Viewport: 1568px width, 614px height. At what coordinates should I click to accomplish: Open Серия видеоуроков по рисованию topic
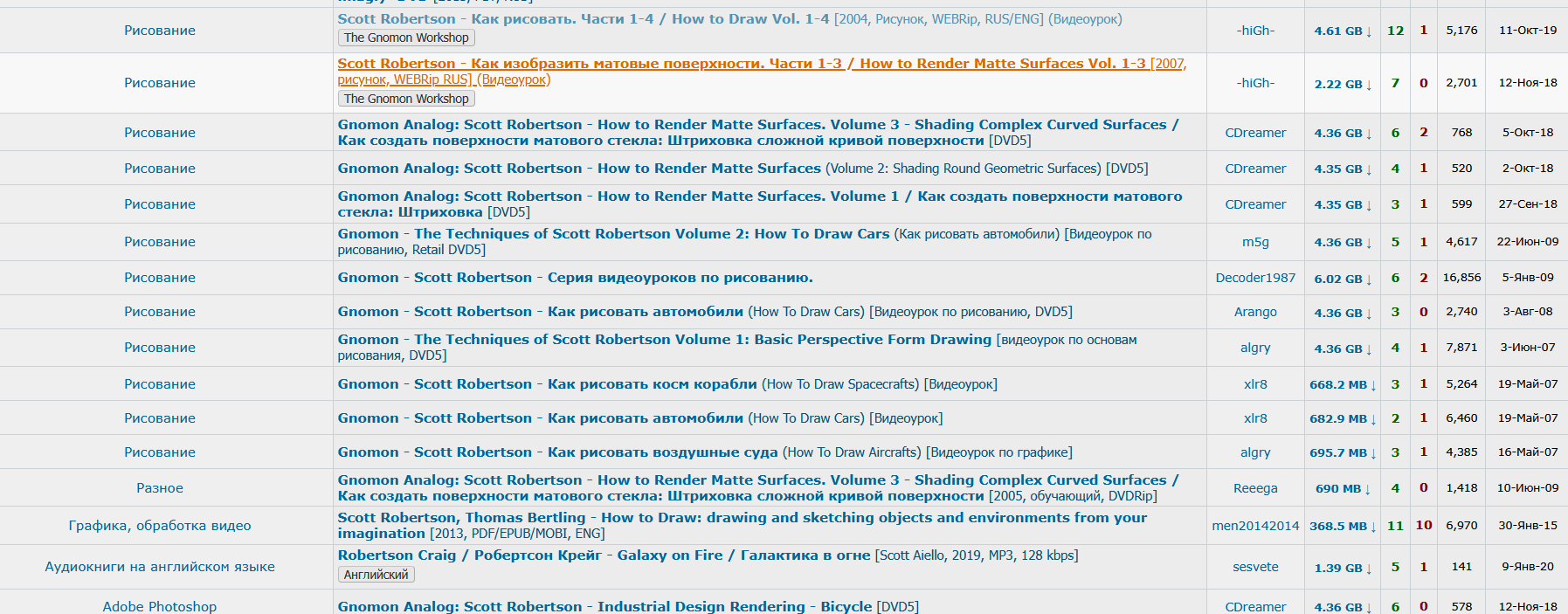tap(575, 278)
